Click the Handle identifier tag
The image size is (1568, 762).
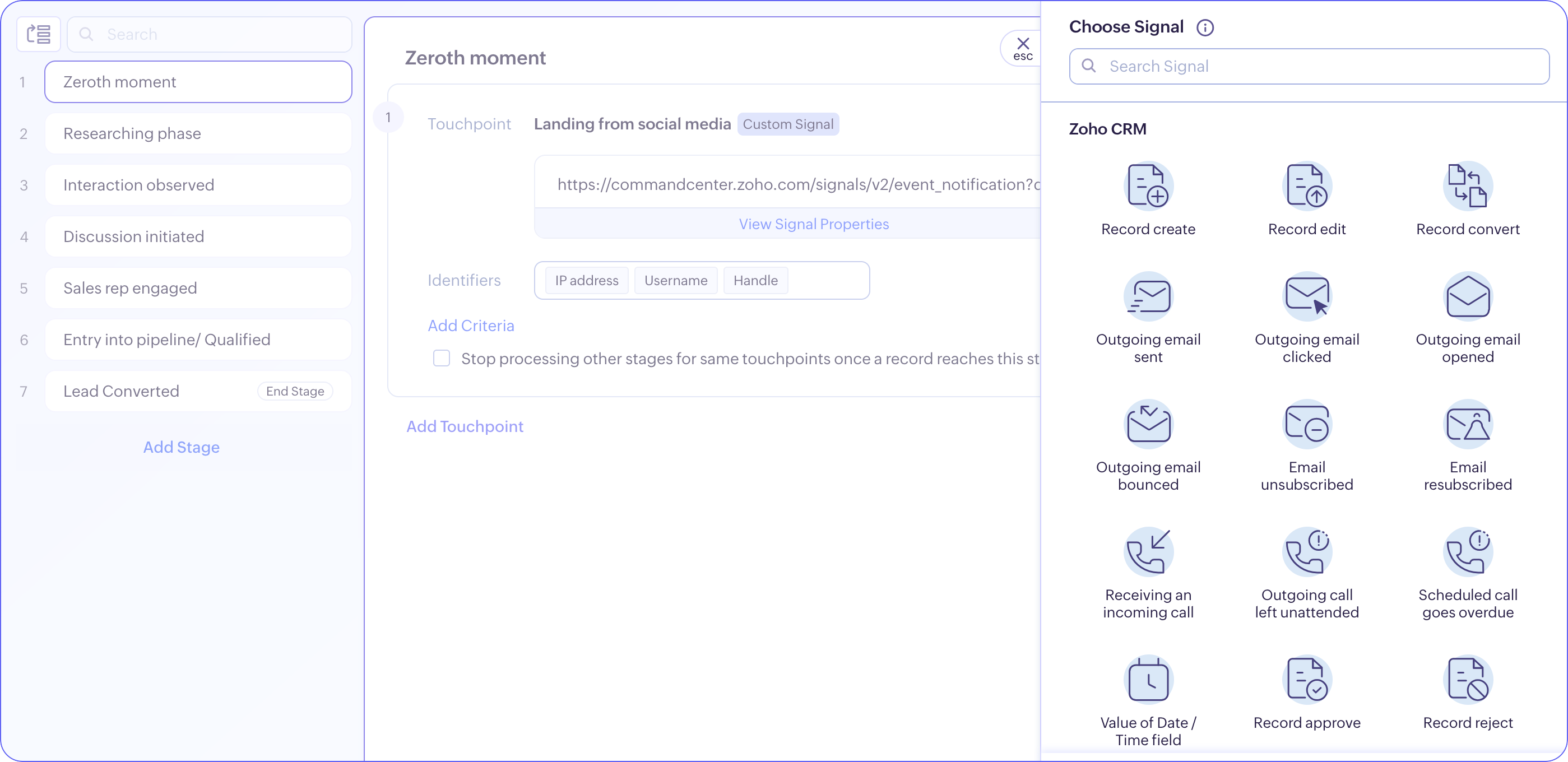pos(755,280)
